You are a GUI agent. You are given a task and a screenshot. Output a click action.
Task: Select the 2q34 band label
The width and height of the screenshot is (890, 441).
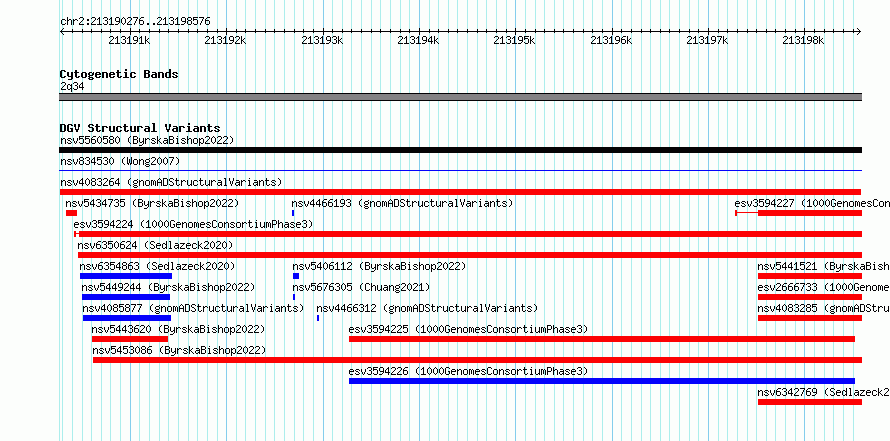(x=72, y=86)
